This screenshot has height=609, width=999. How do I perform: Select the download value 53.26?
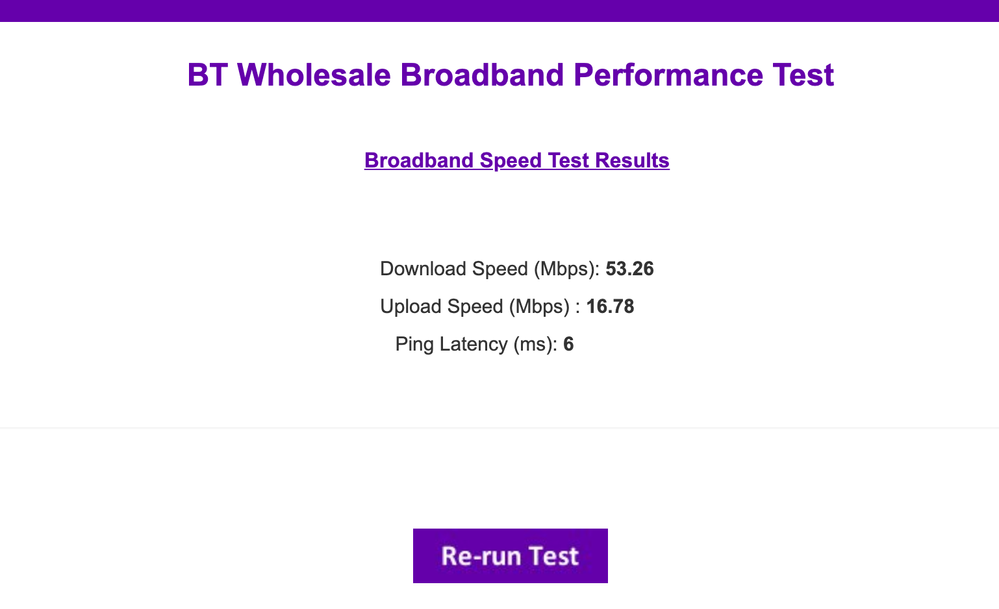630,269
